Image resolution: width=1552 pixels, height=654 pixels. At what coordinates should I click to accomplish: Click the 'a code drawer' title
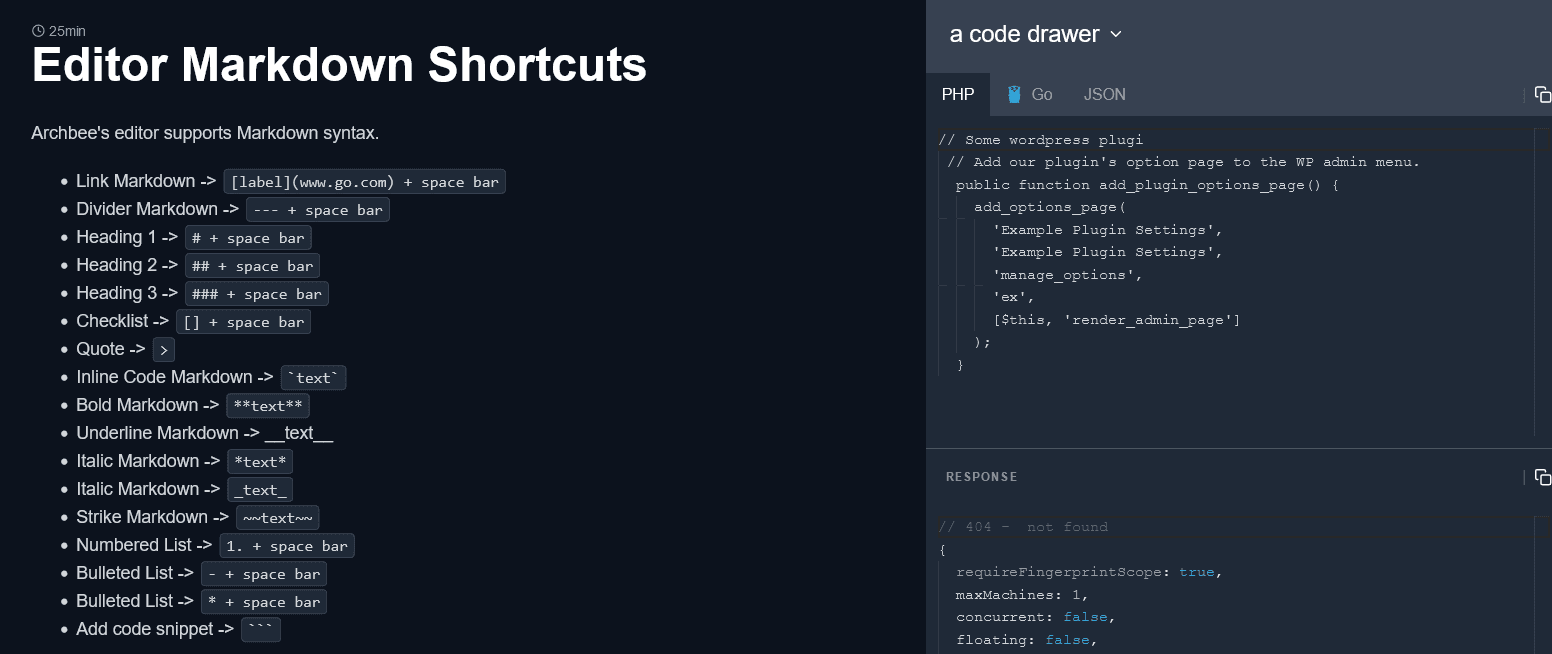1024,34
